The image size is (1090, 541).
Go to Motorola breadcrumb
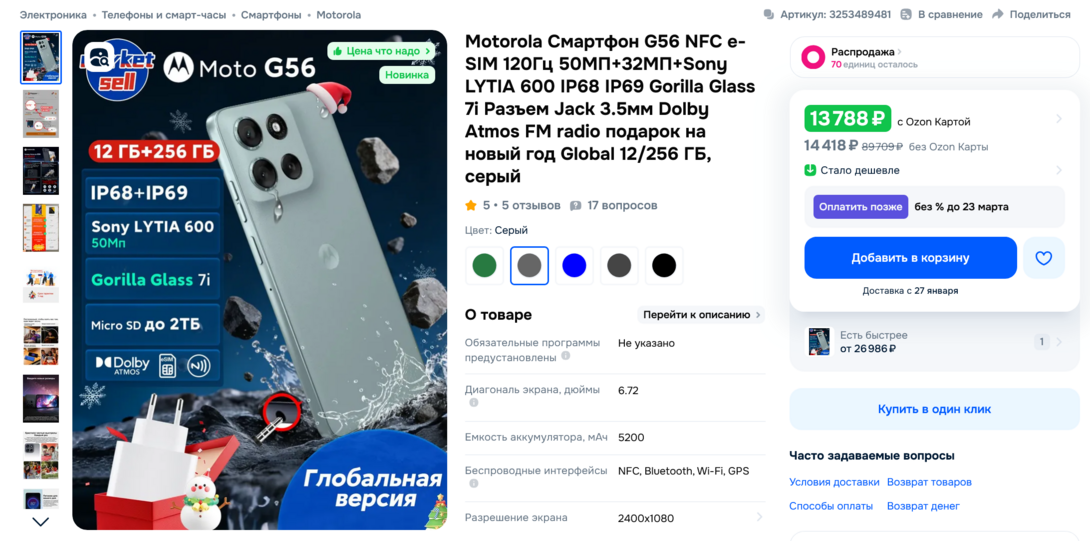pyautogui.click(x=339, y=15)
